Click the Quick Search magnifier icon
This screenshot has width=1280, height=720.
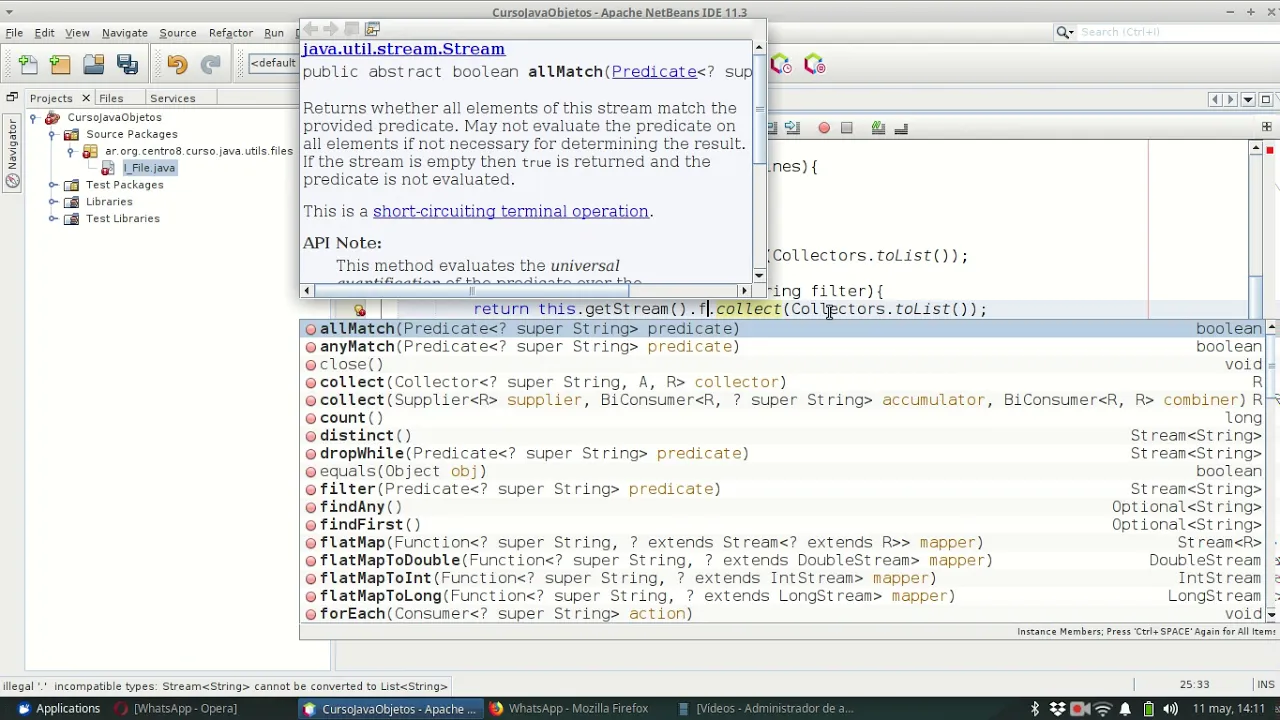pos(1065,32)
